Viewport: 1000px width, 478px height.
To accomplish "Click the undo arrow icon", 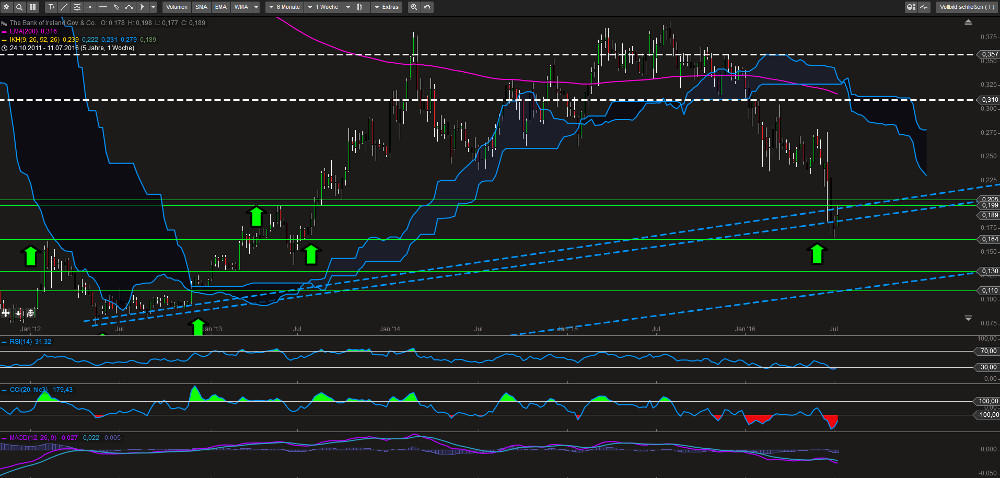I will (x=427, y=7).
